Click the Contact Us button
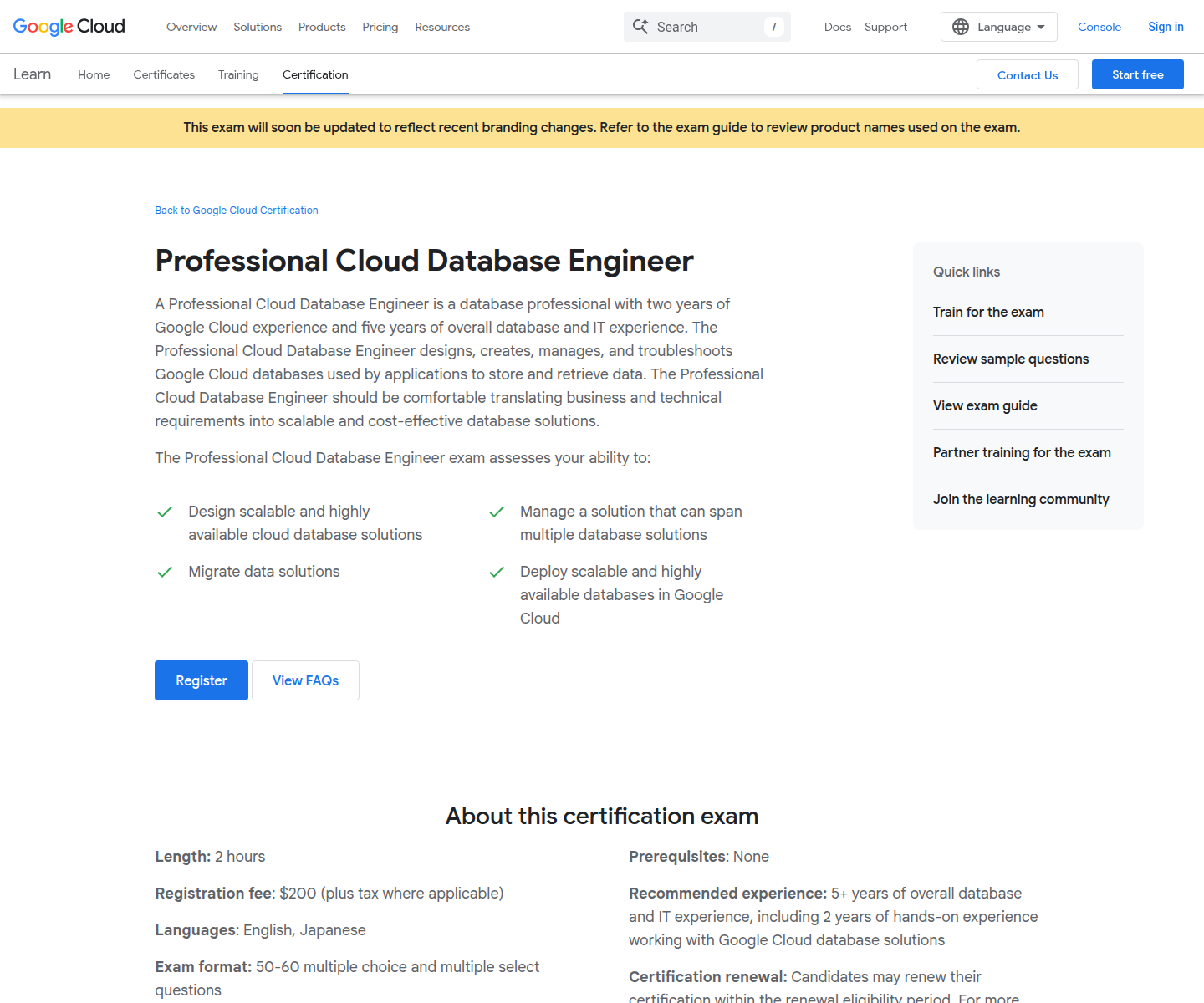The height and width of the screenshot is (1003, 1204). (1028, 74)
